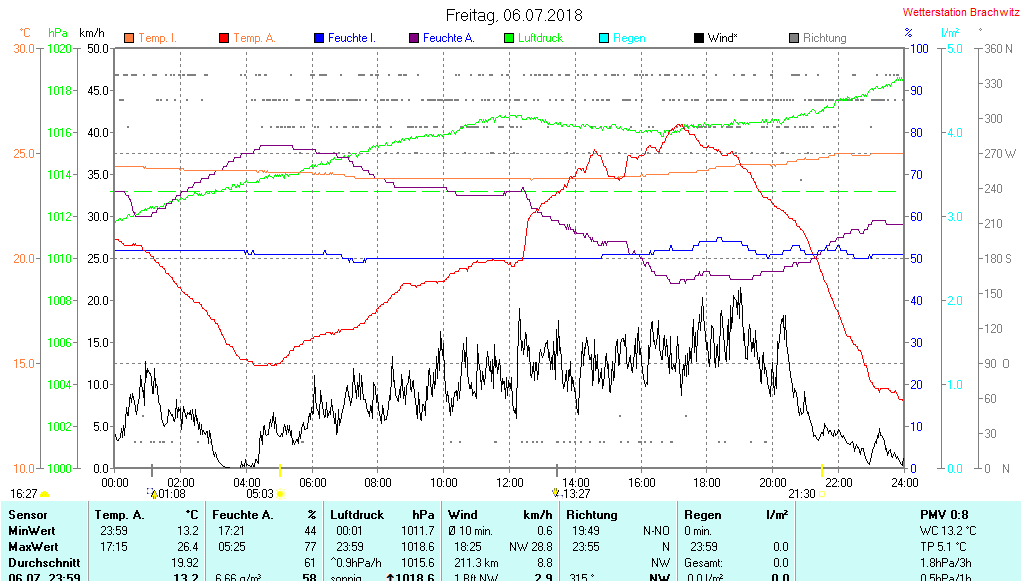This screenshot has height=581, width=1021.
Task: Select the purple Feuchte A. legend square
Action: (x=414, y=38)
